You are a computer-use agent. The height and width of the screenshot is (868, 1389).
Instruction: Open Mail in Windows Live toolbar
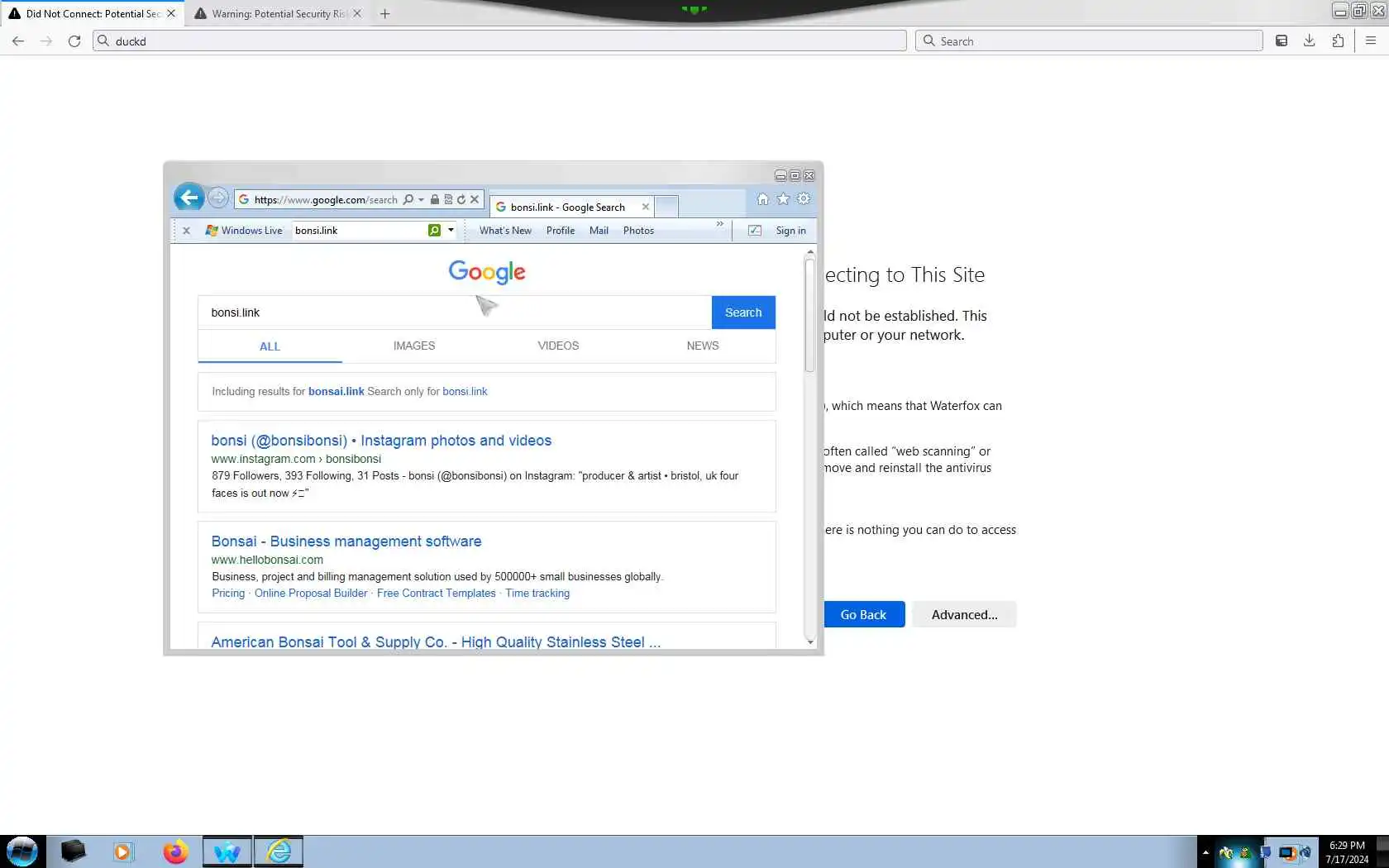point(599,231)
